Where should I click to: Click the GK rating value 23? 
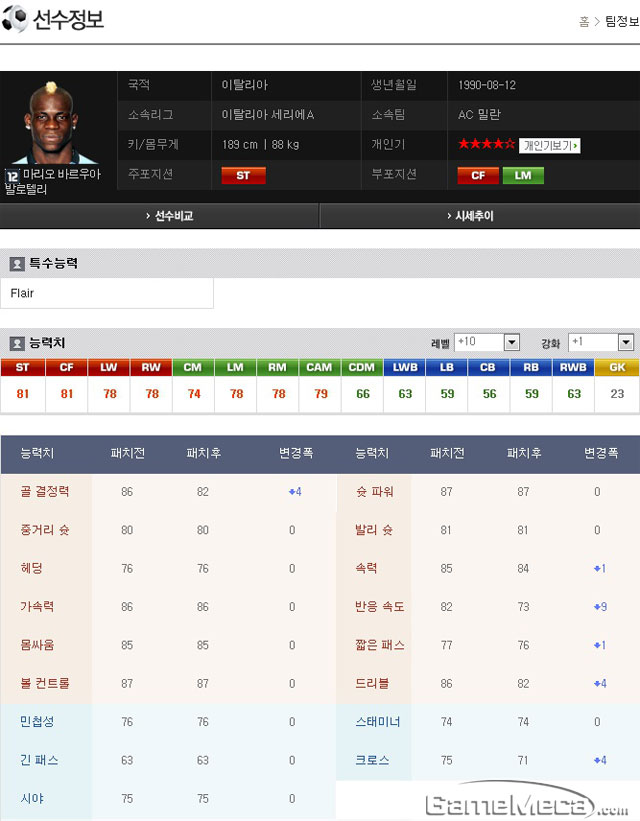[x=617, y=394]
